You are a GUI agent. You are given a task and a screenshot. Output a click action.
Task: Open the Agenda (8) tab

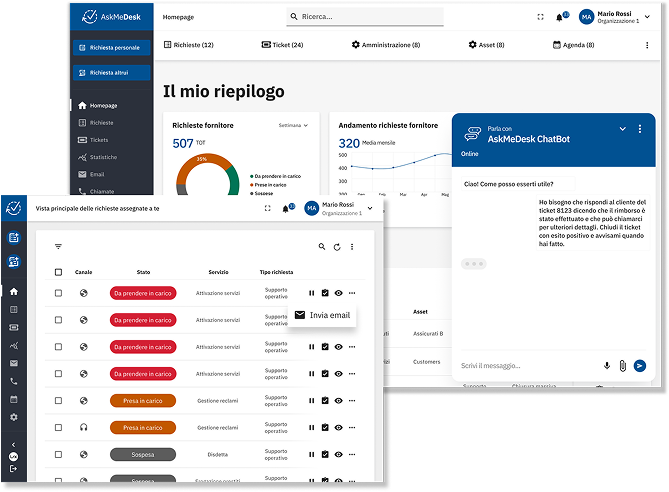tap(573, 45)
